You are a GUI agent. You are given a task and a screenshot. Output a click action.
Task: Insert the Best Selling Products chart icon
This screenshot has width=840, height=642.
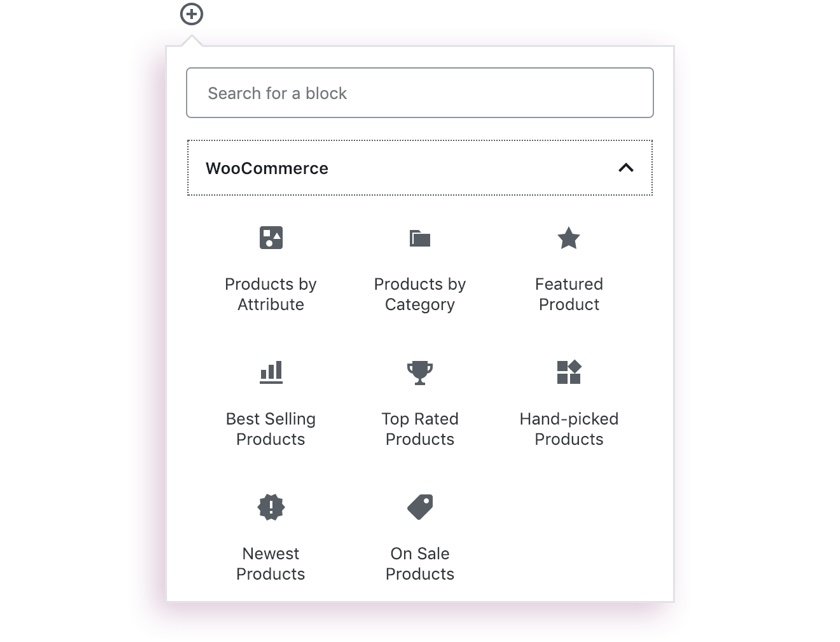tap(270, 372)
